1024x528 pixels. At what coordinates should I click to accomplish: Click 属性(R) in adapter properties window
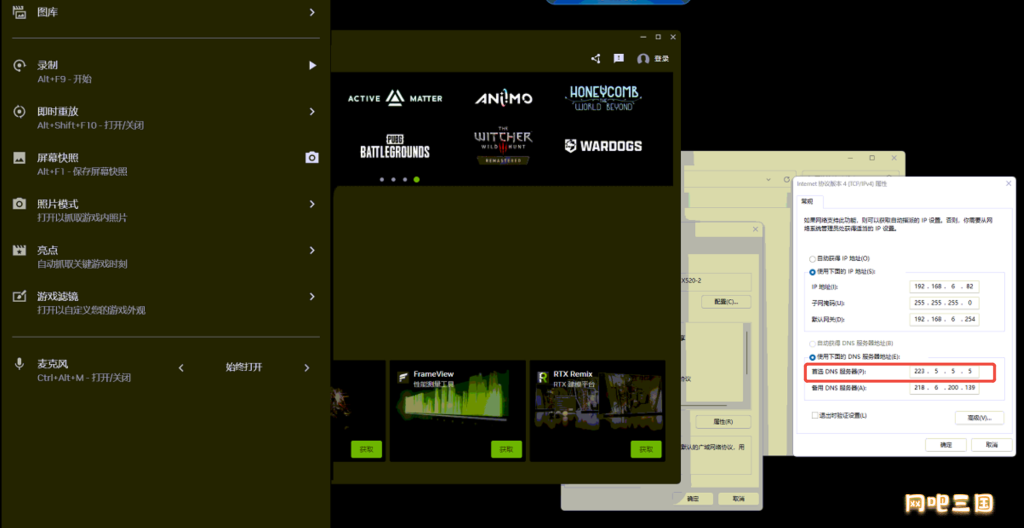pyautogui.click(x=723, y=421)
